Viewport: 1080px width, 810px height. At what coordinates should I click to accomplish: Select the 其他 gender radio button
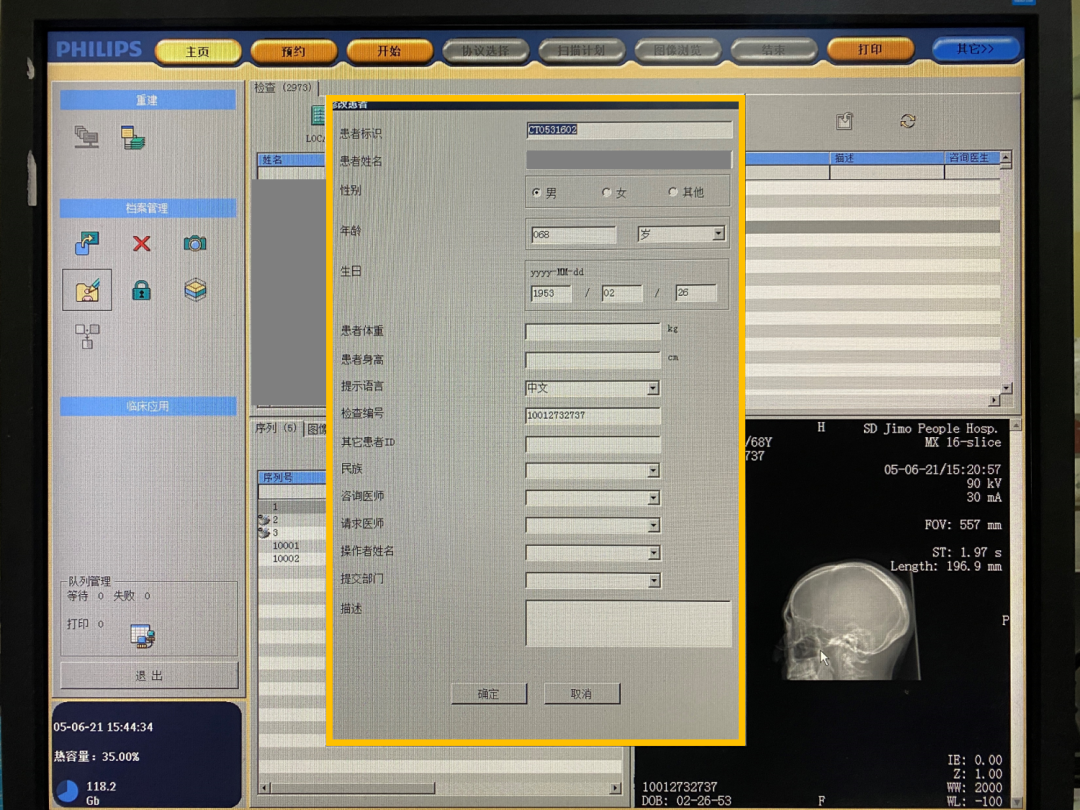coord(672,191)
